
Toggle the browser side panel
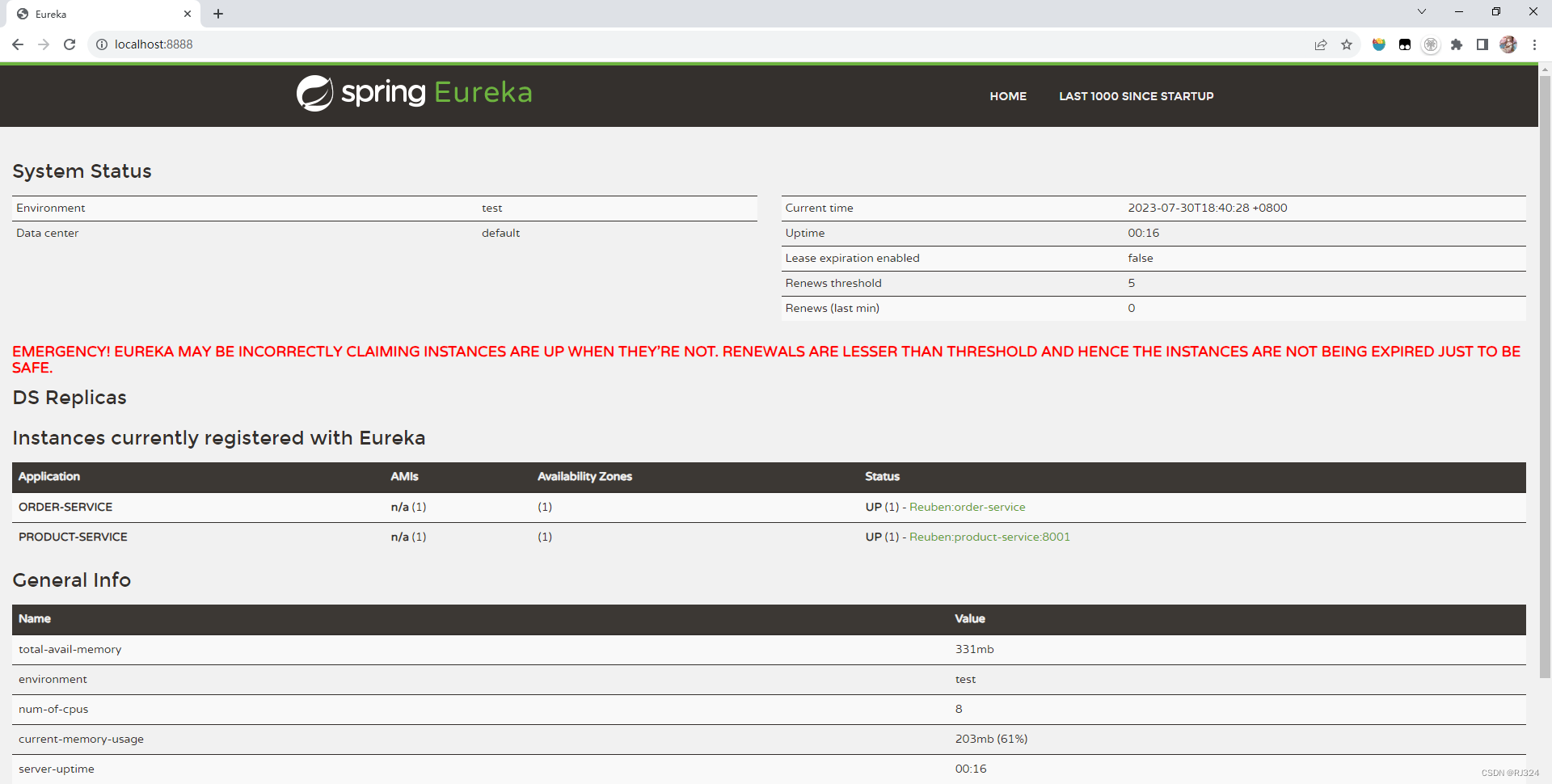click(x=1482, y=44)
